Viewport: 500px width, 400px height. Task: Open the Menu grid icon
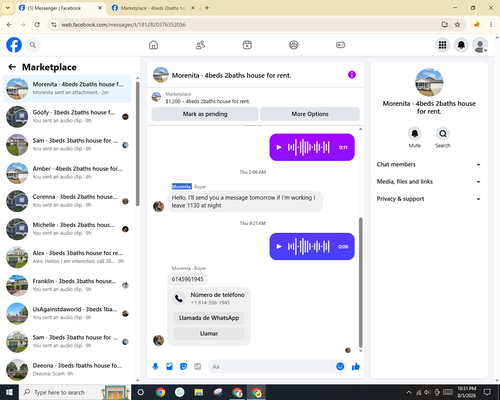442,45
